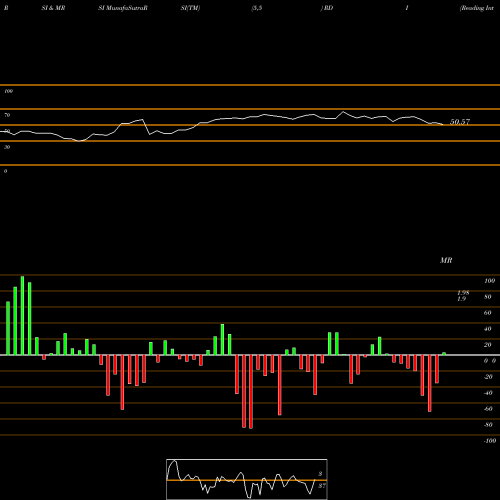500x500 pixels.
Task: Click the MR axis label -80
Action: tap(488, 425)
